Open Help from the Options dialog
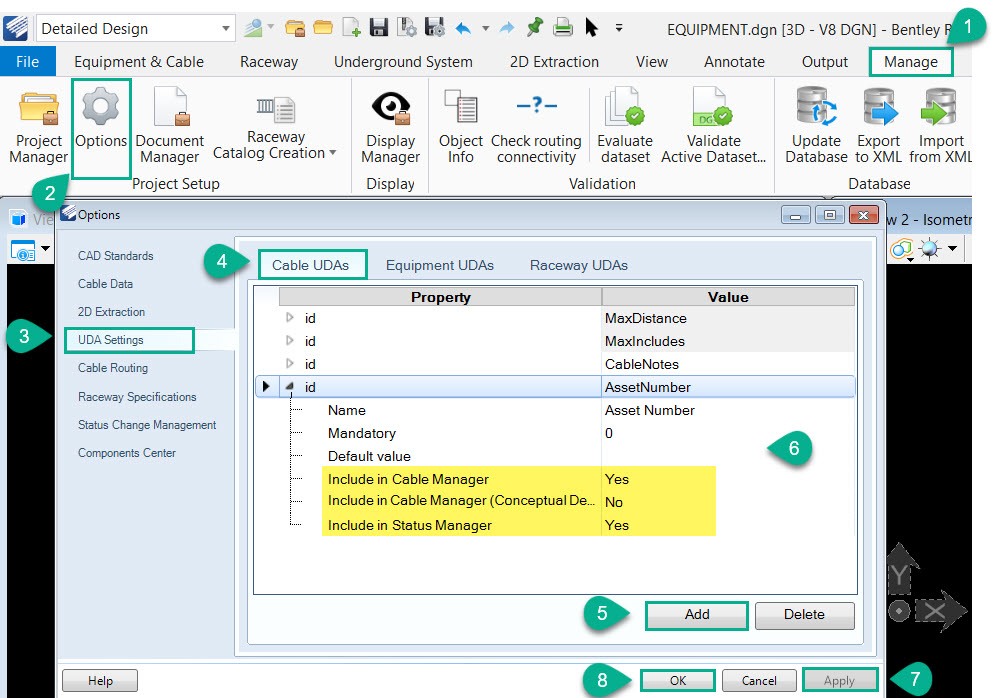994x698 pixels. coord(100,680)
